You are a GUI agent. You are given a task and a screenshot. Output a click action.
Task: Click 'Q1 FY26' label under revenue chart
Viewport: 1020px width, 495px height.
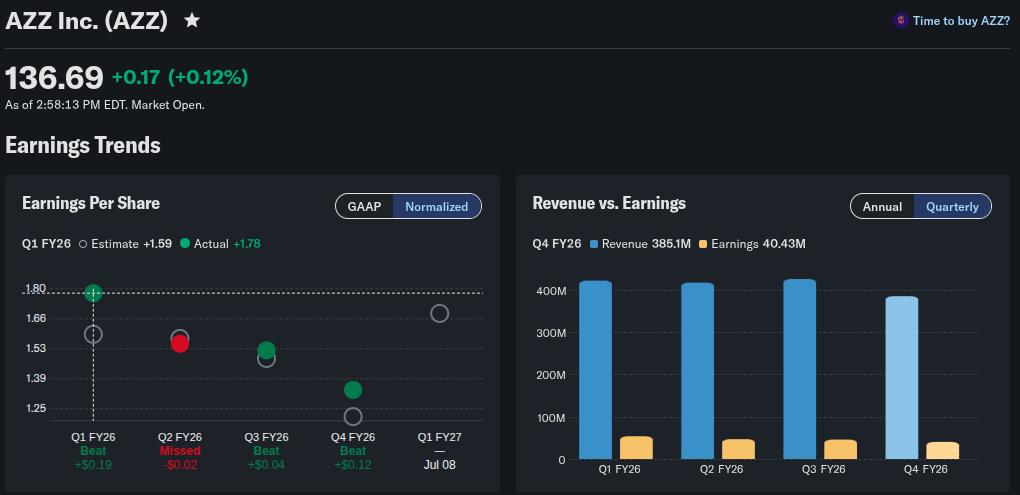tap(619, 470)
